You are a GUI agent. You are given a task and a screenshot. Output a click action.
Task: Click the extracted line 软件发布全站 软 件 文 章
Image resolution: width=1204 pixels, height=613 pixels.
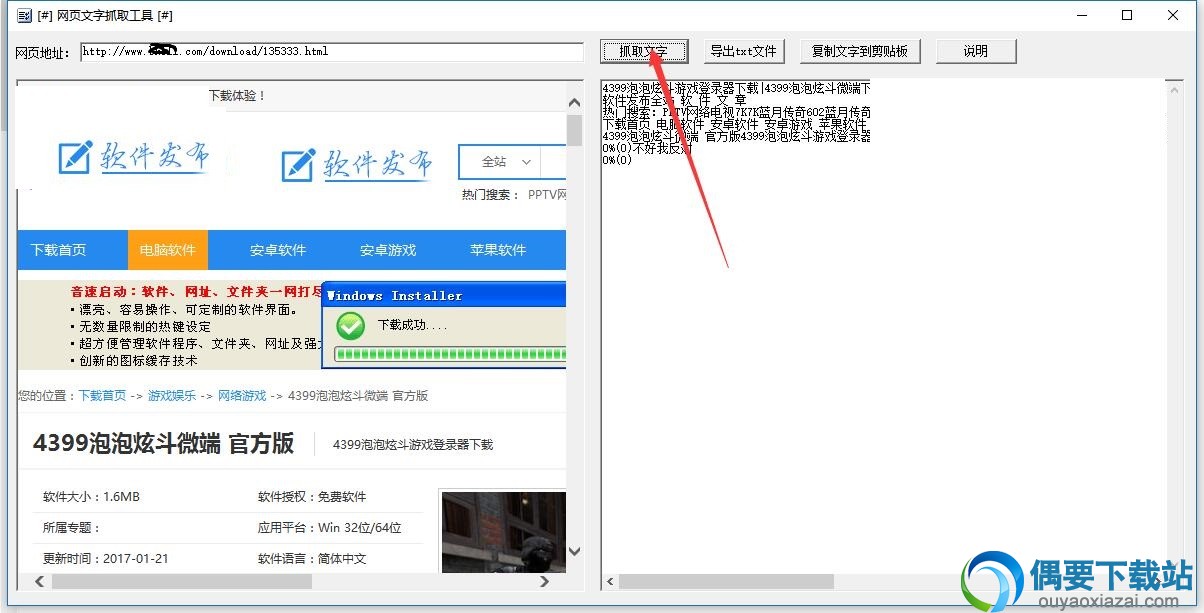(674, 100)
